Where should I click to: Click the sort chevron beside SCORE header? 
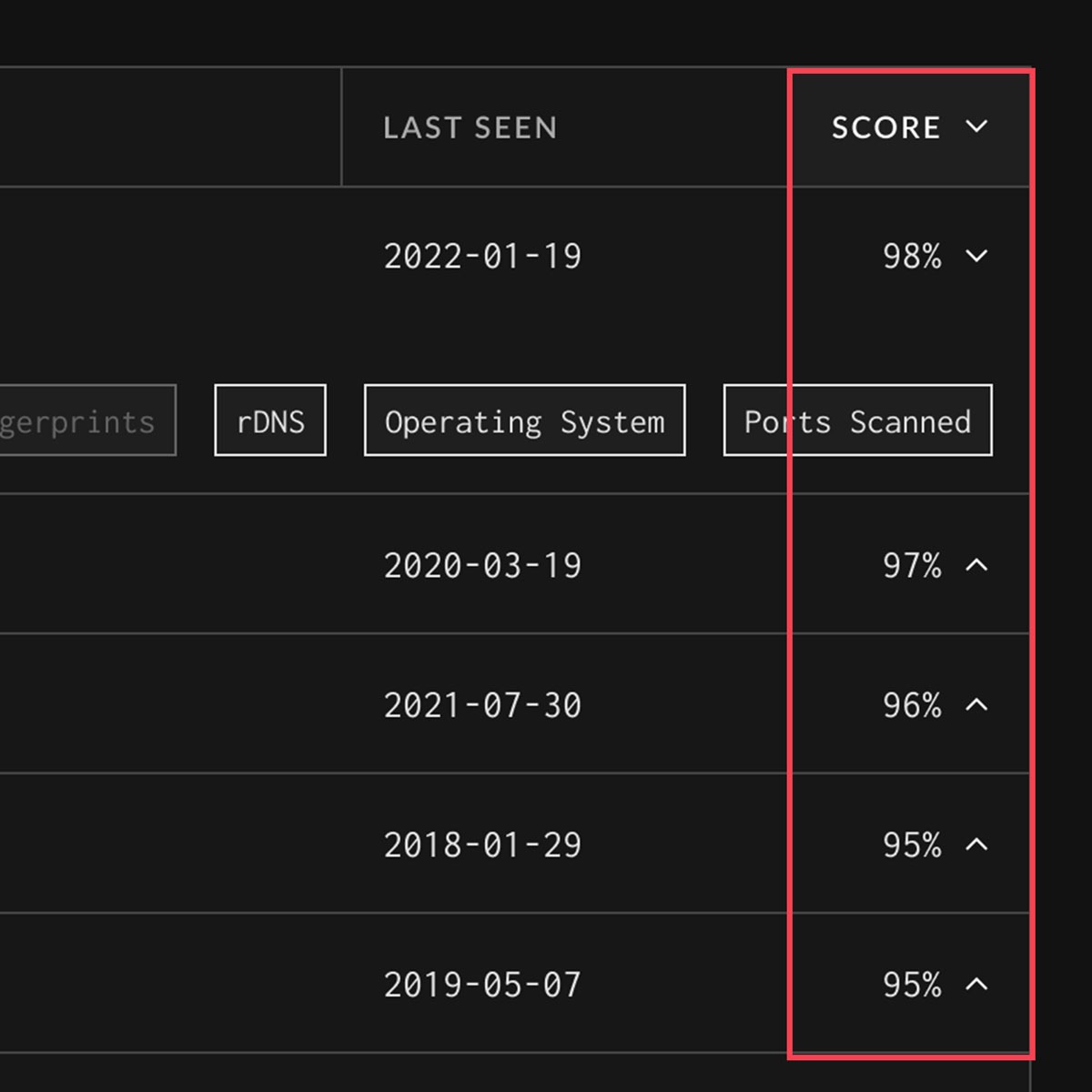click(976, 126)
